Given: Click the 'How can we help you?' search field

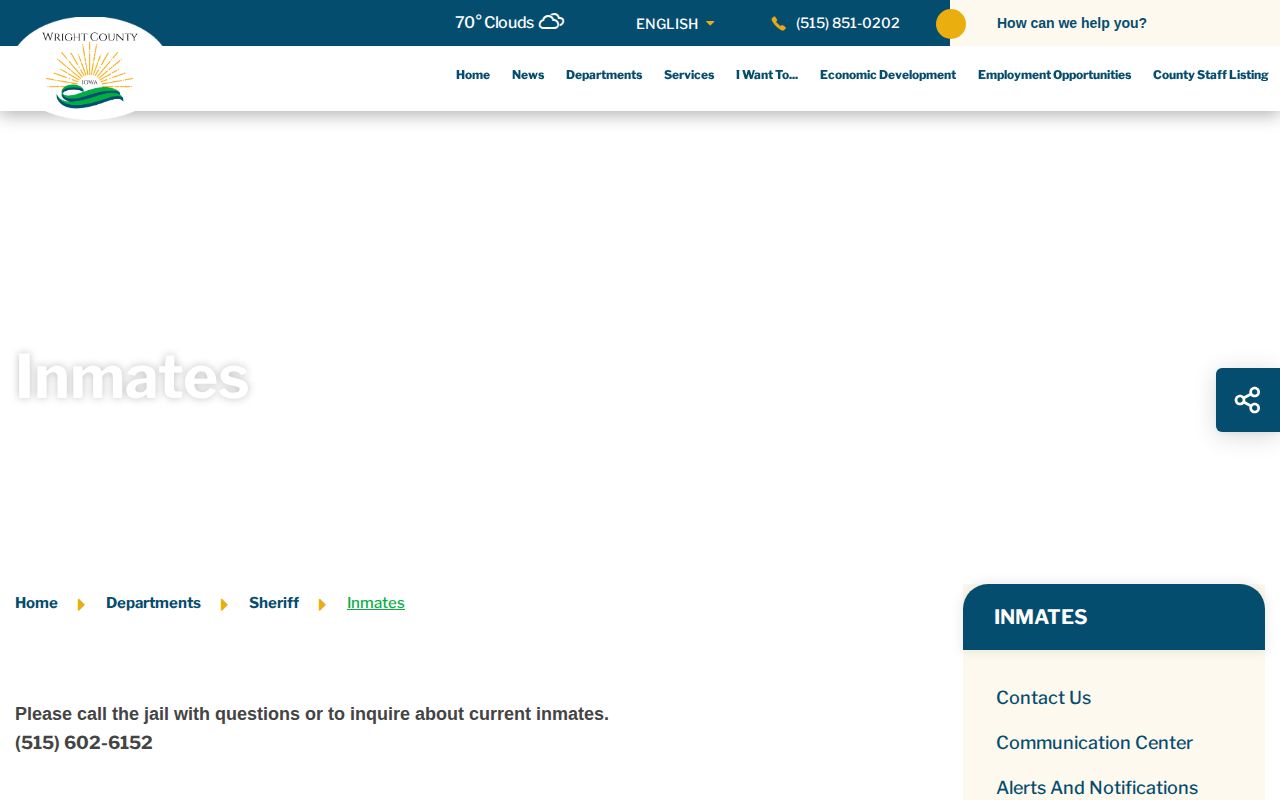Looking at the screenshot, I should point(1115,23).
